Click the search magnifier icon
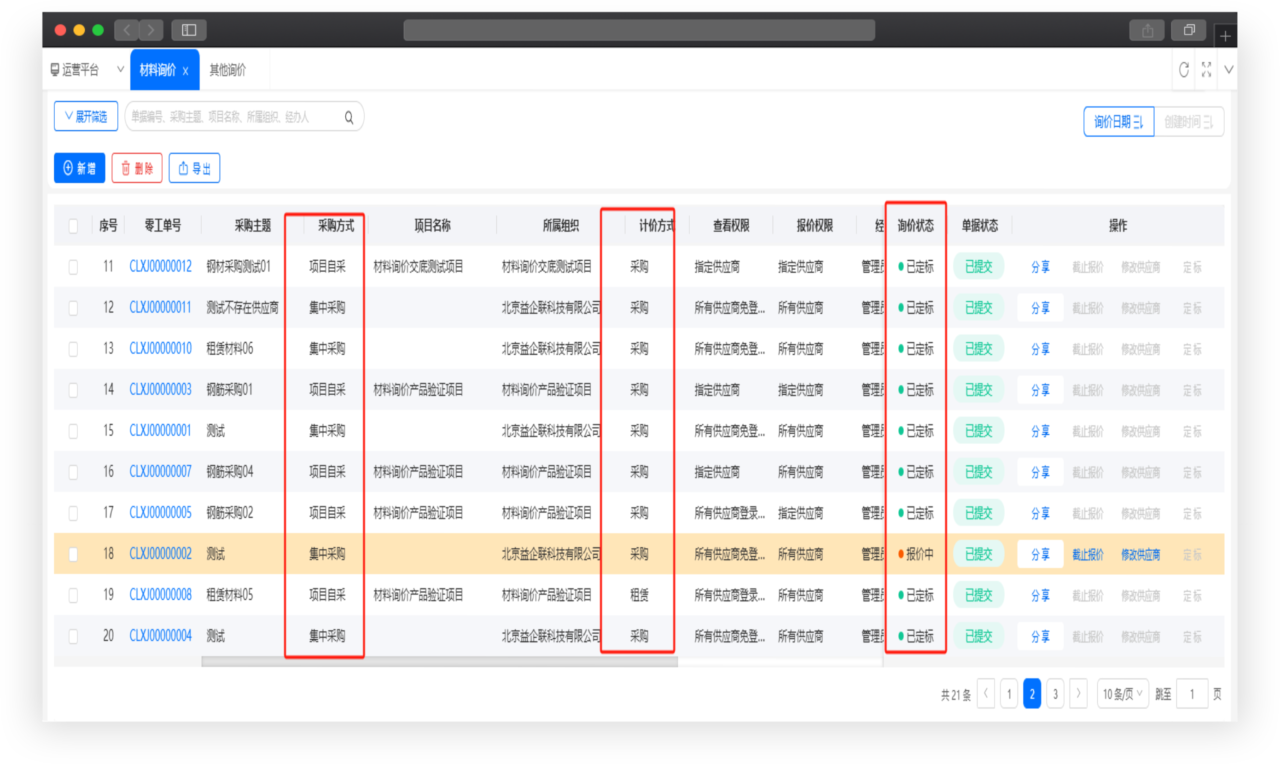The image size is (1280, 764). (349, 117)
